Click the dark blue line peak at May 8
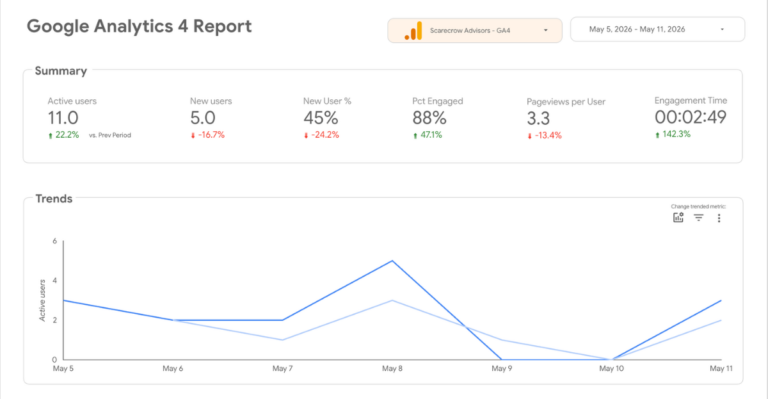This screenshot has width=768, height=399. 392,261
